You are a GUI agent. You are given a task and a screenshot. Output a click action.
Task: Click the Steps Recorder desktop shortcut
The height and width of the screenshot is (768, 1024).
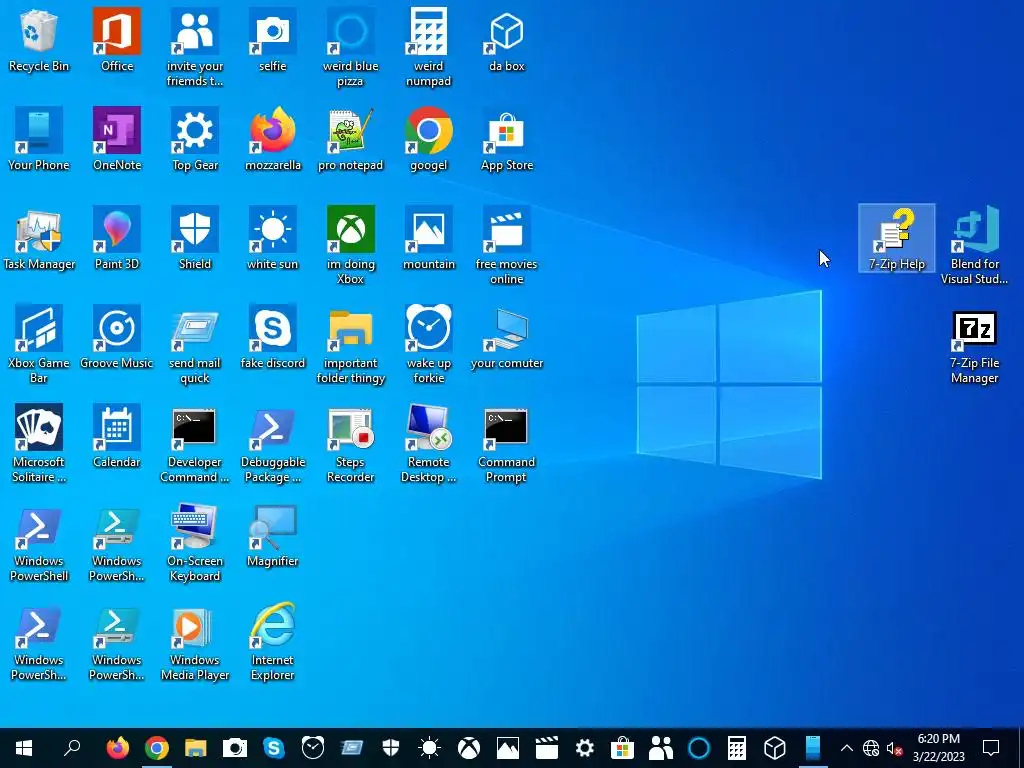[x=351, y=444]
